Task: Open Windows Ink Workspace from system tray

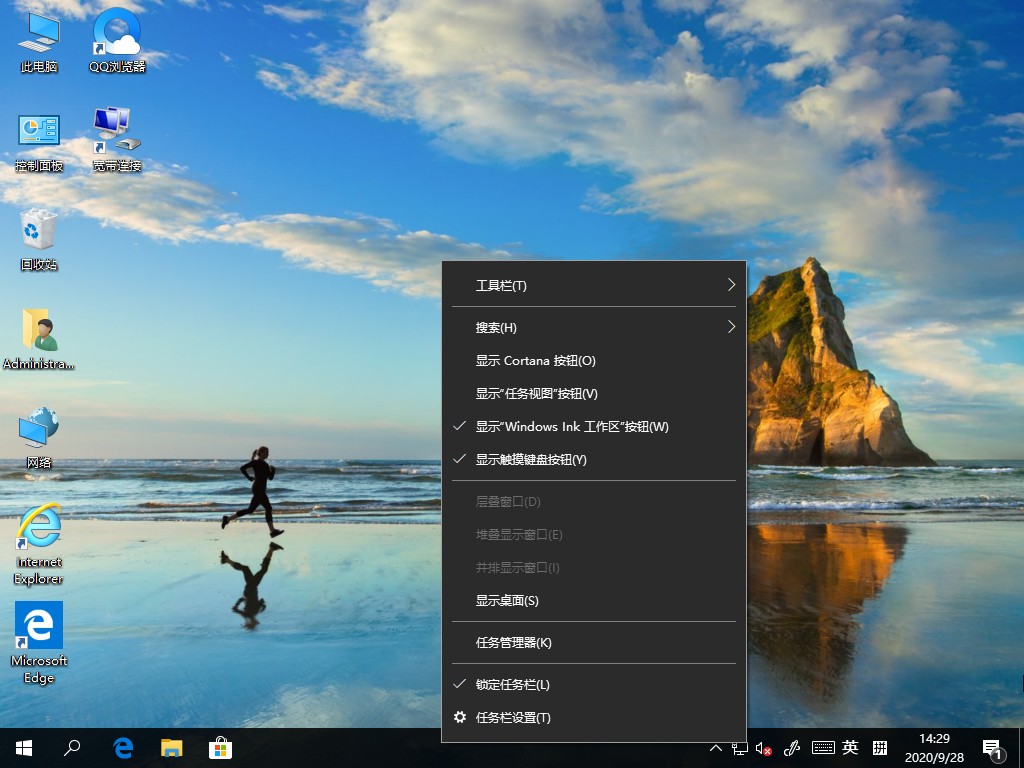Action: pos(791,747)
